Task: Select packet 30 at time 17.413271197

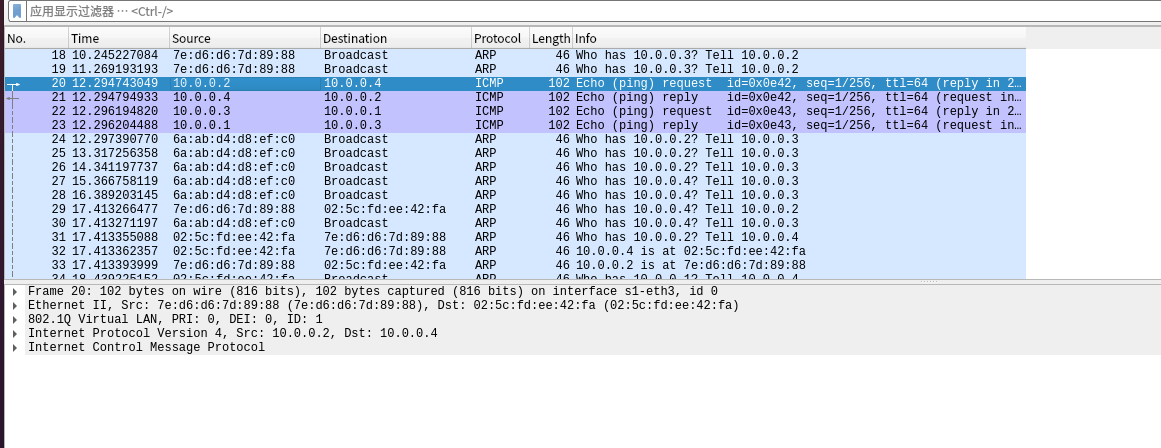Action: coord(515,224)
